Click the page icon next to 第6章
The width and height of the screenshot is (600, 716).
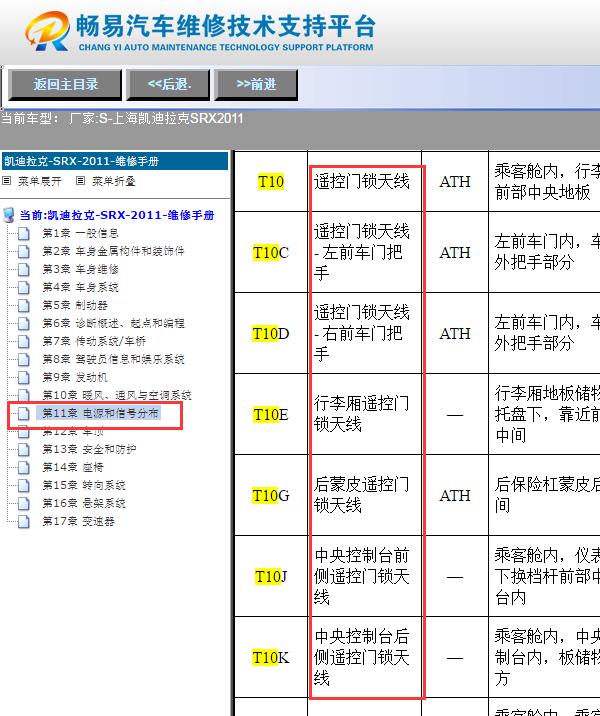coord(24,323)
